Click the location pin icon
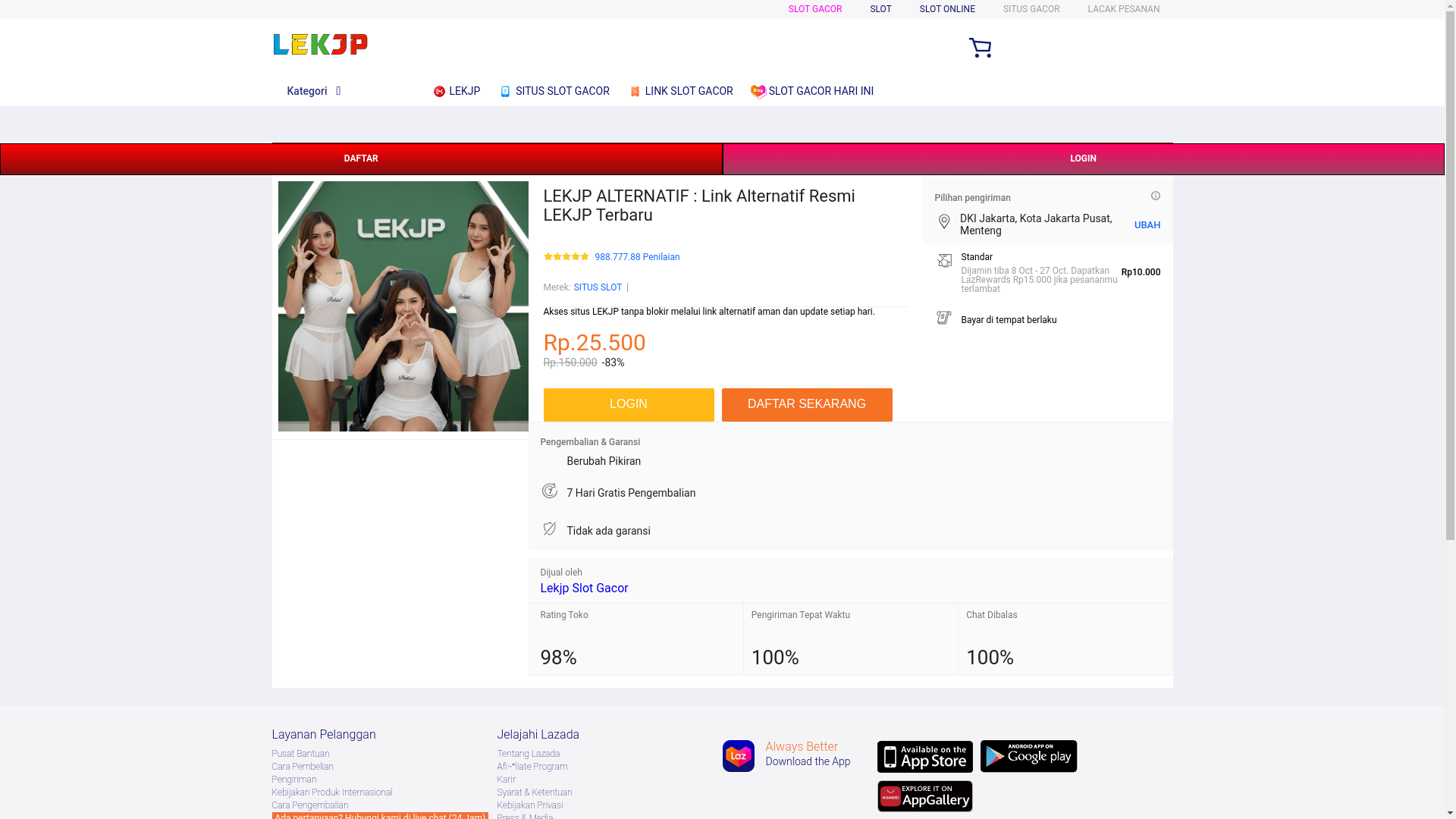This screenshot has height=819, width=1456. point(943,221)
